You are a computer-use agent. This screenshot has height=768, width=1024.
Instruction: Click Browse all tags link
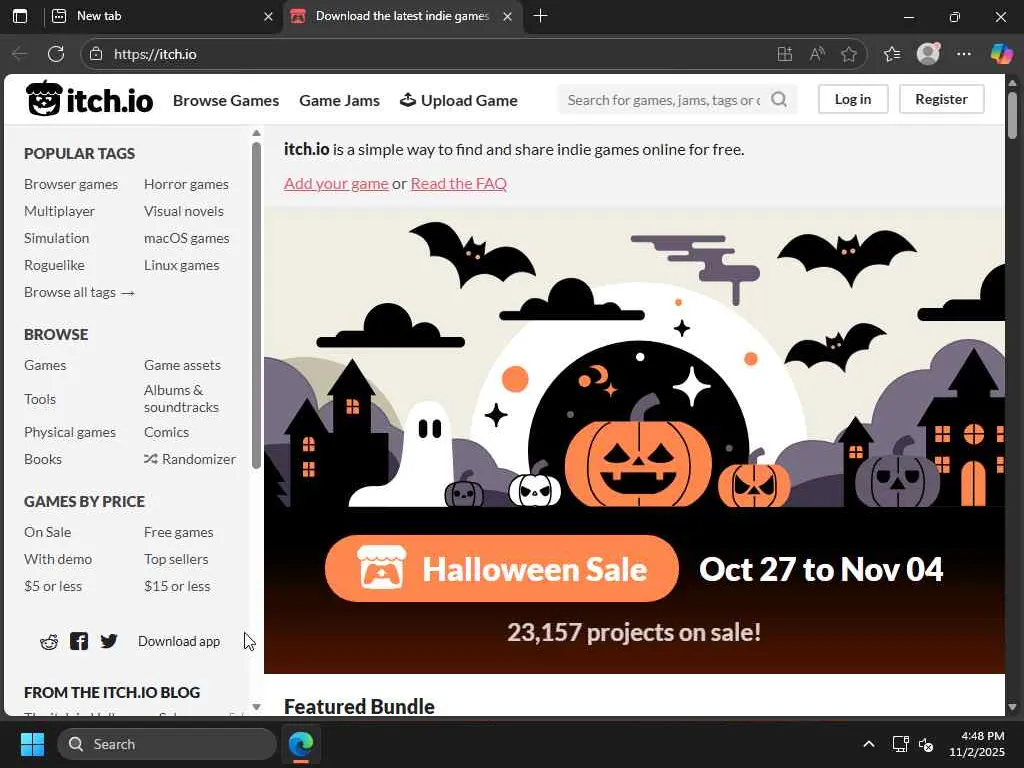(79, 292)
